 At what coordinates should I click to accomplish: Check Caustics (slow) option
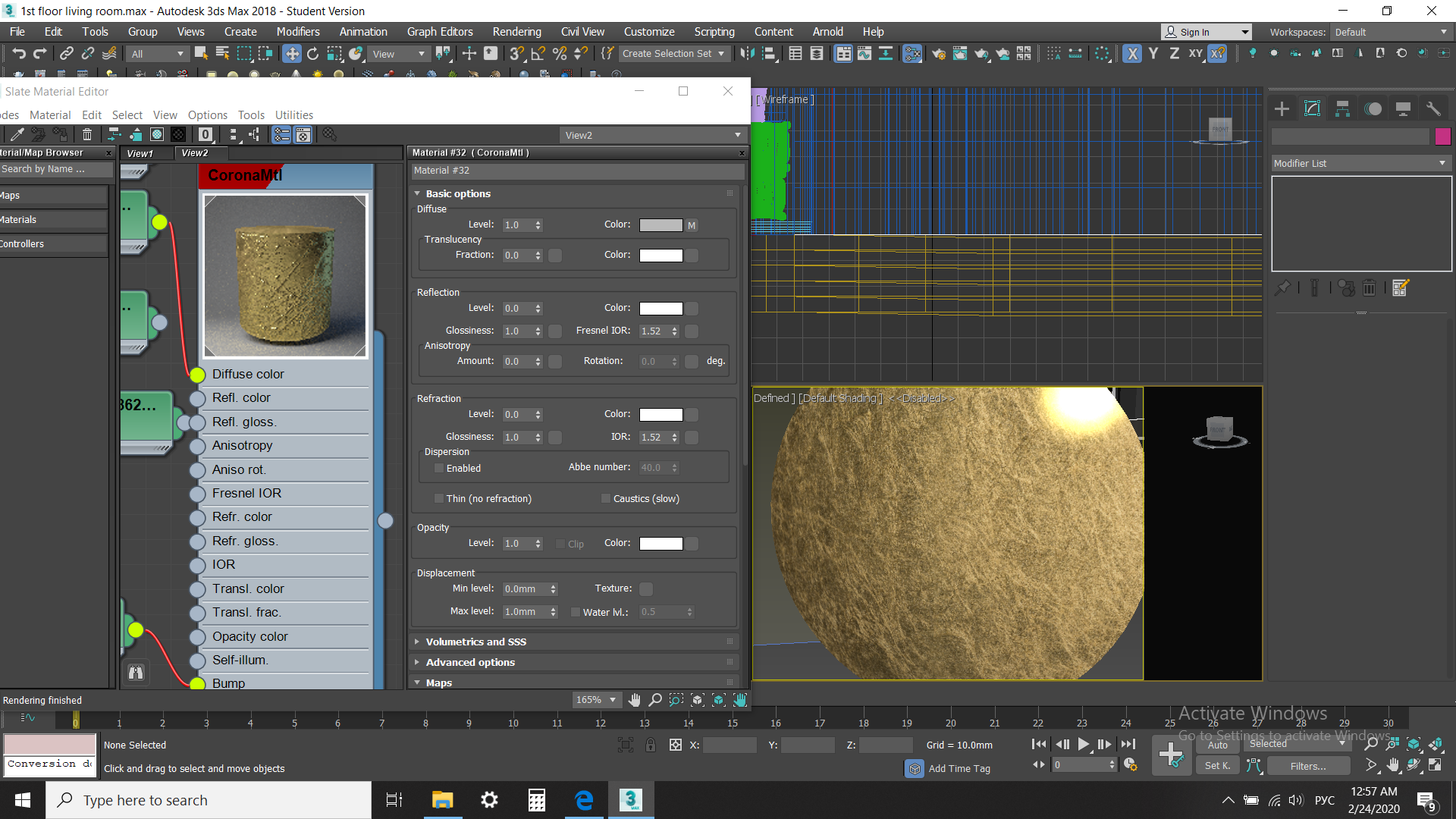click(605, 498)
